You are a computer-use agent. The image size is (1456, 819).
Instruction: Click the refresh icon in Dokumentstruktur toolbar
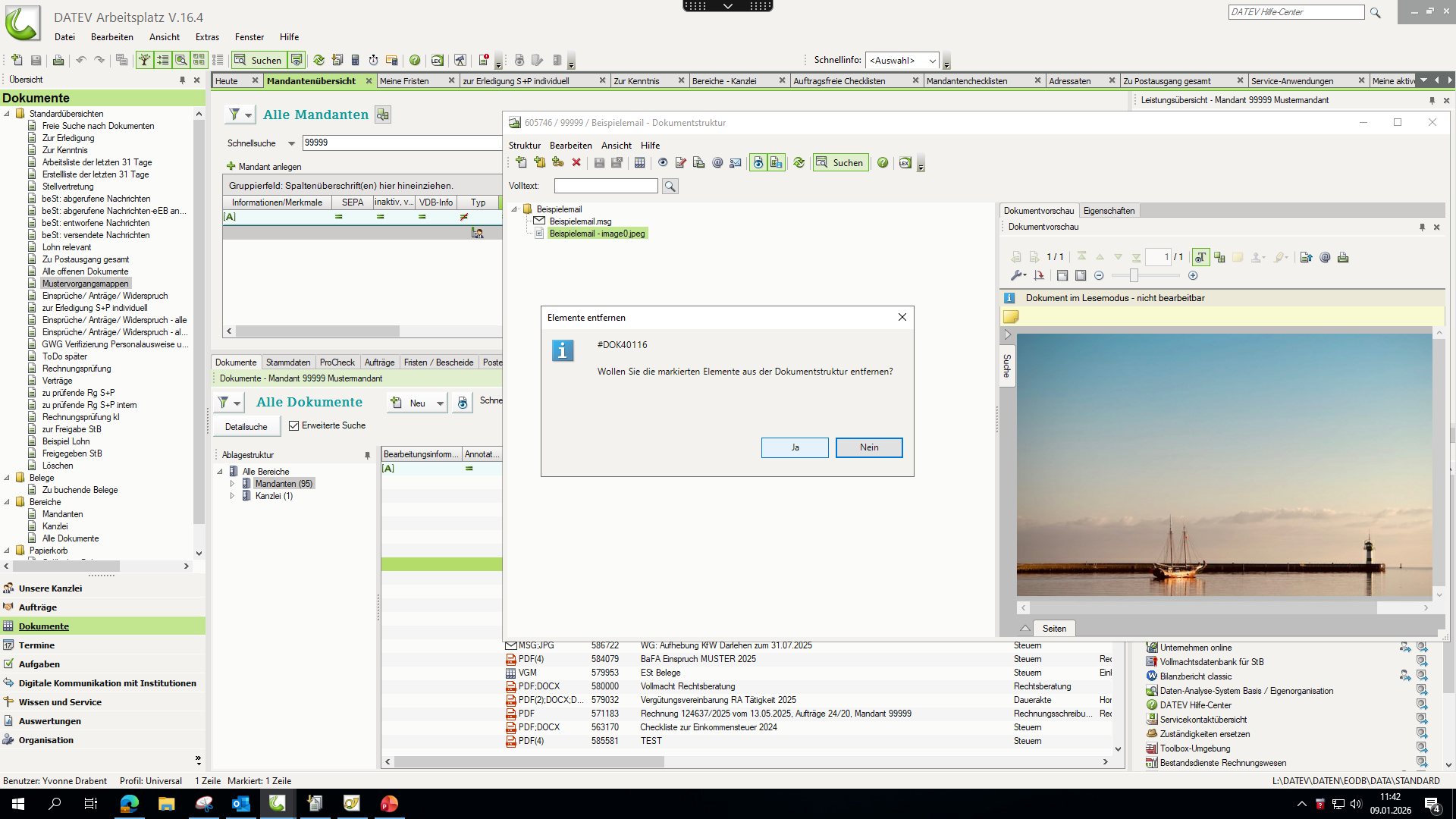pyautogui.click(x=799, y=162)
